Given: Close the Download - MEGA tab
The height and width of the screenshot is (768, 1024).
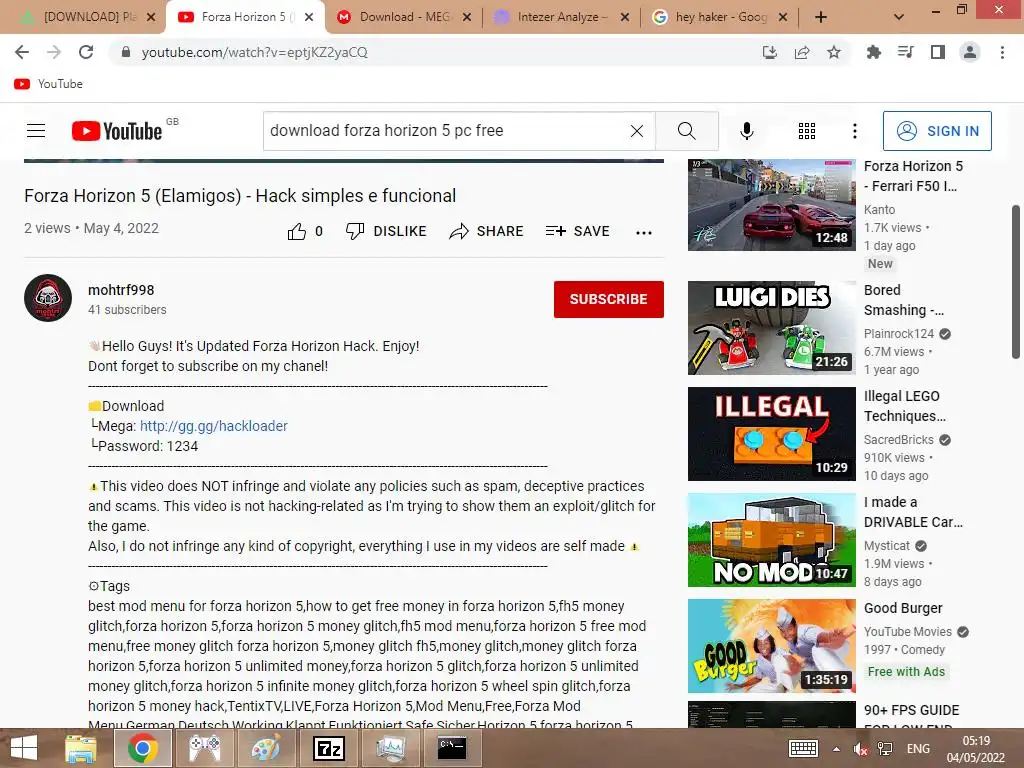Looking at the screenshot, I should click(467, 17).
